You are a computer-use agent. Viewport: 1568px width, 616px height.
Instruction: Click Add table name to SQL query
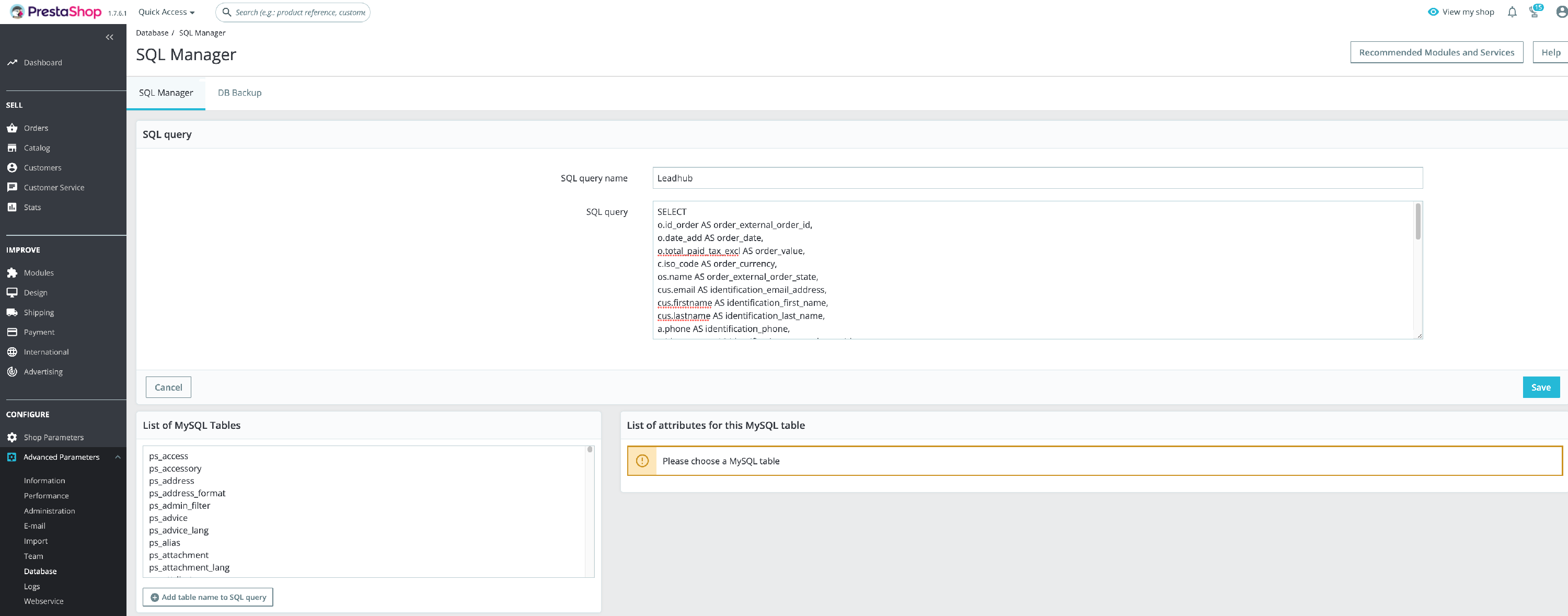[x=207, y=597]
